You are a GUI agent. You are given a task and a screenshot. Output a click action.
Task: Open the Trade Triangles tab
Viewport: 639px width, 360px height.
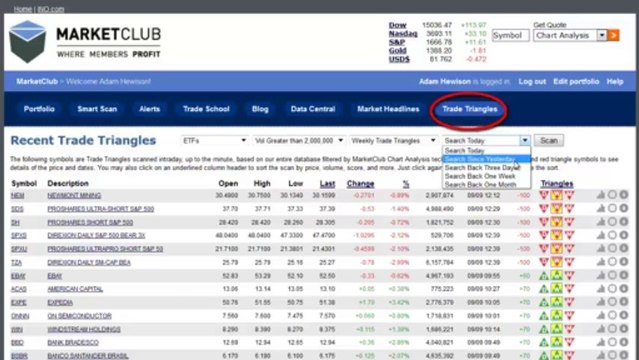469,109
